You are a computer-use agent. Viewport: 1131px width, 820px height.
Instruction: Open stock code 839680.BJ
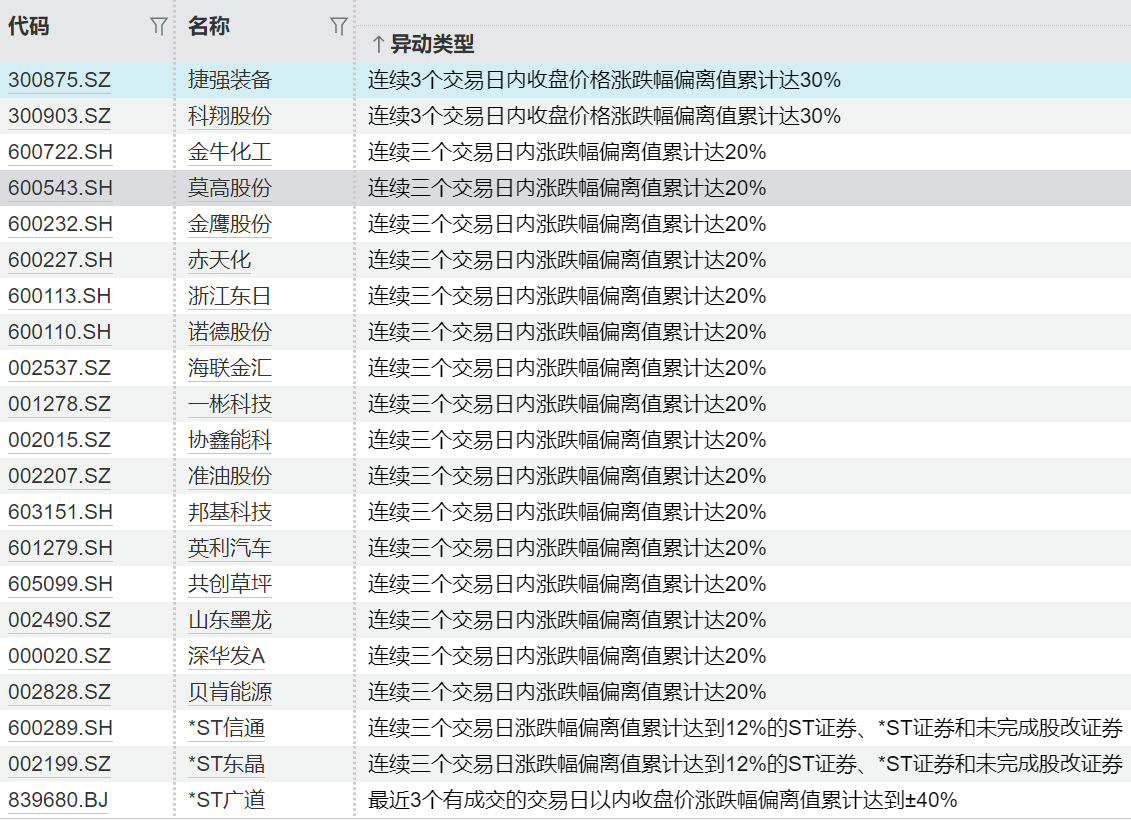58,801
